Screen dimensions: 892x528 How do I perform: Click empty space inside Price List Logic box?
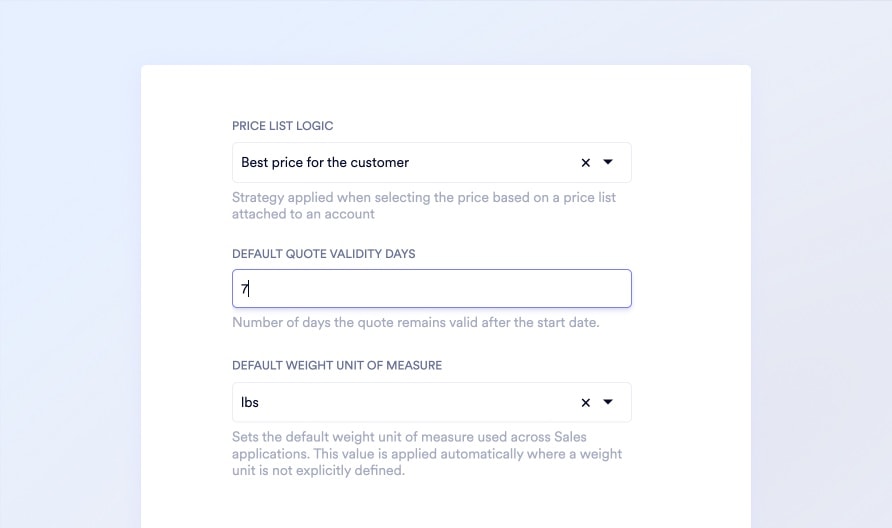[x=480, y=162]
